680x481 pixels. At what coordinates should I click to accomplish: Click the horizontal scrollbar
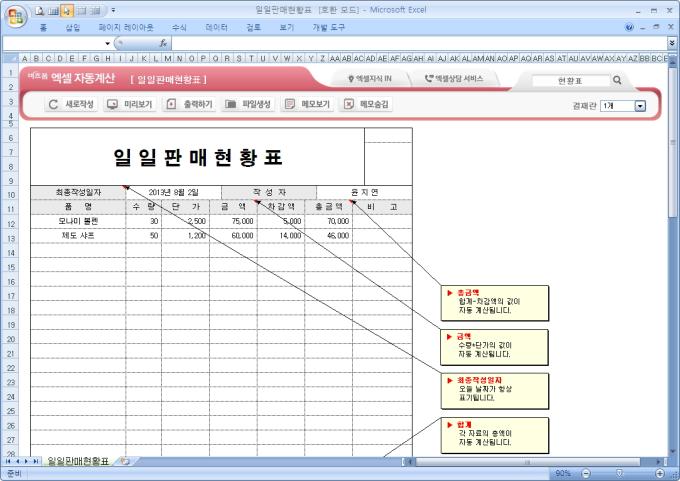click(528, 462)
